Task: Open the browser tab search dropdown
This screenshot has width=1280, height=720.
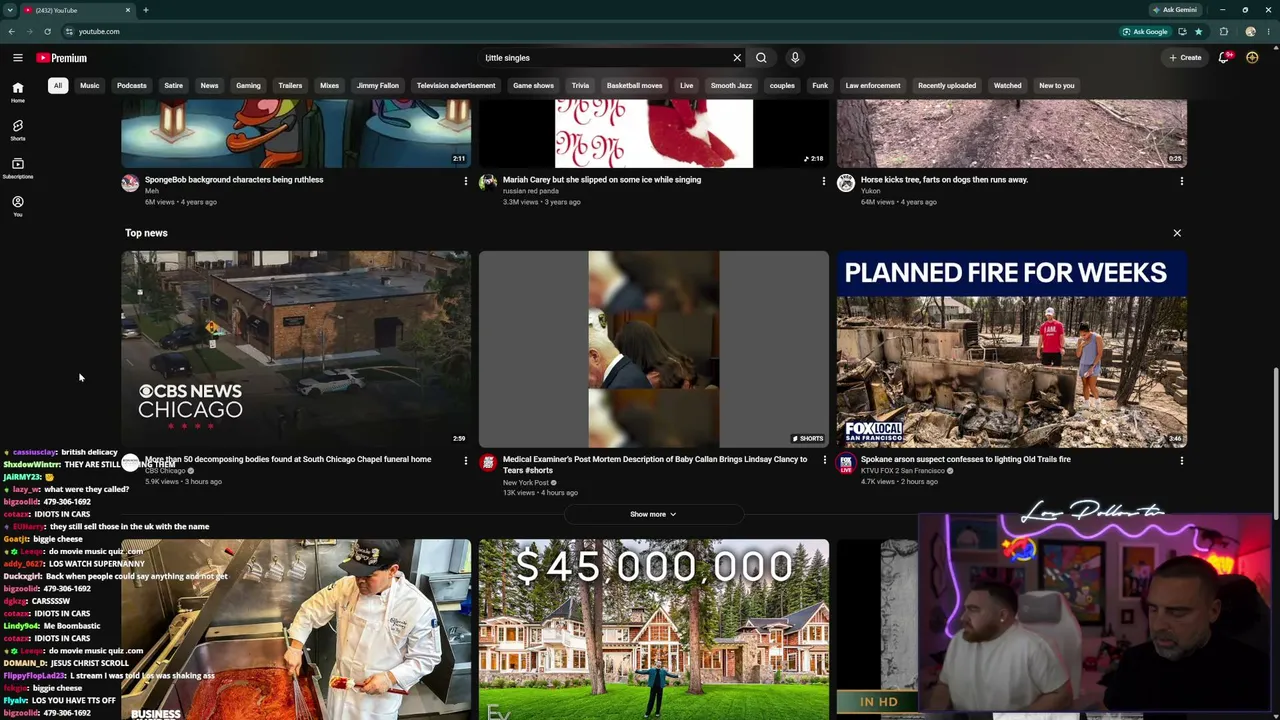Action: [10, 10]
